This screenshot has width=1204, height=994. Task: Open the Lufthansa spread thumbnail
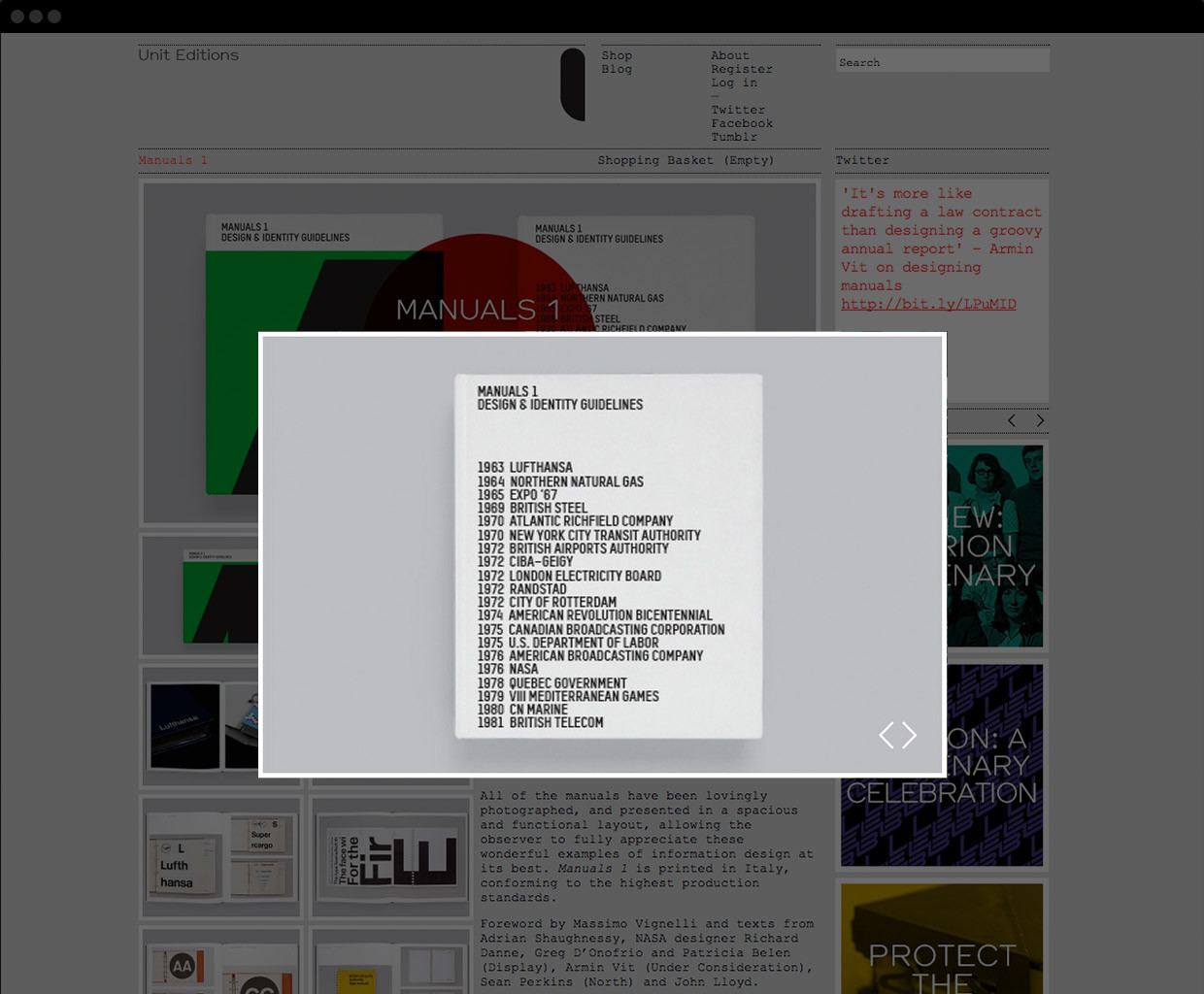[221, 857]
